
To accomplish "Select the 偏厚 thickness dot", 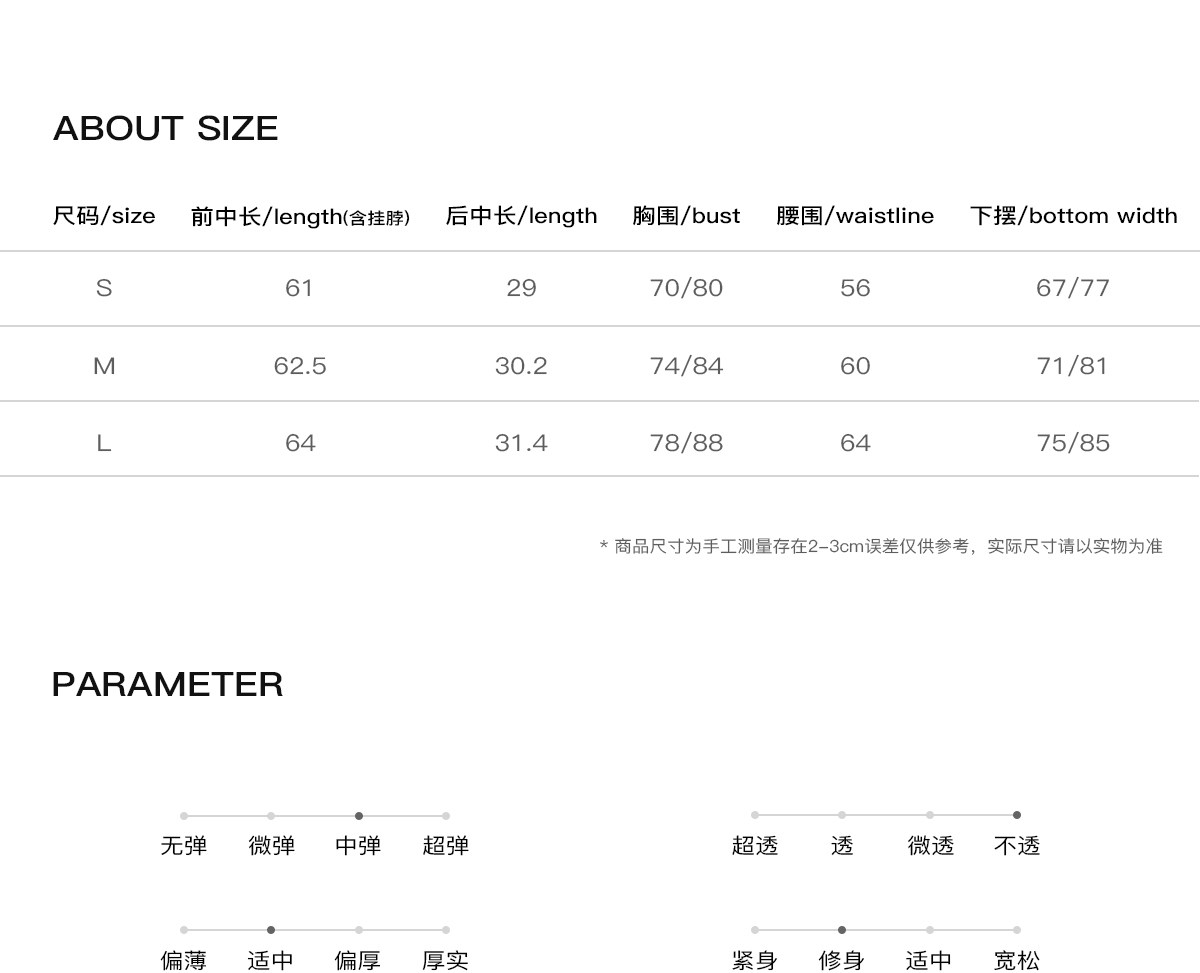I will click(x=359, y=930).
